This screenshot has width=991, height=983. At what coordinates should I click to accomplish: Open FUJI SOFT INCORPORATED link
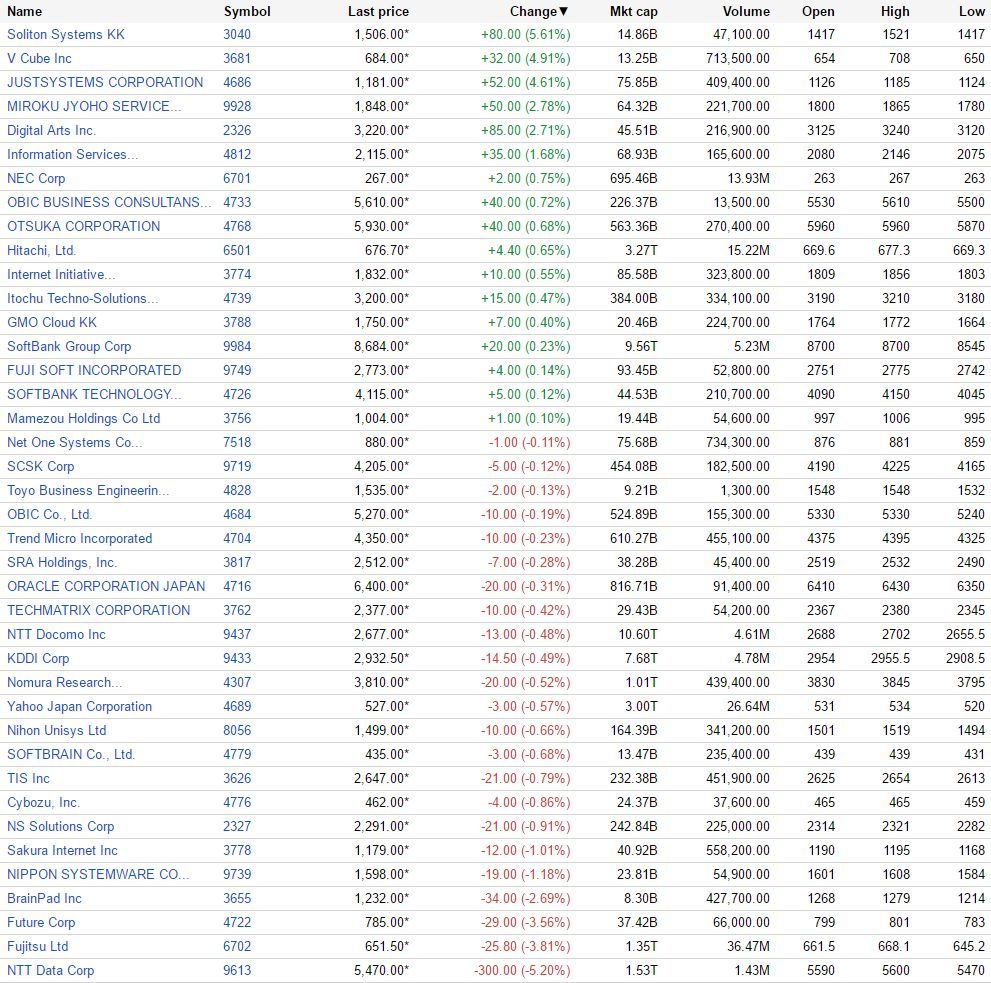94,370
